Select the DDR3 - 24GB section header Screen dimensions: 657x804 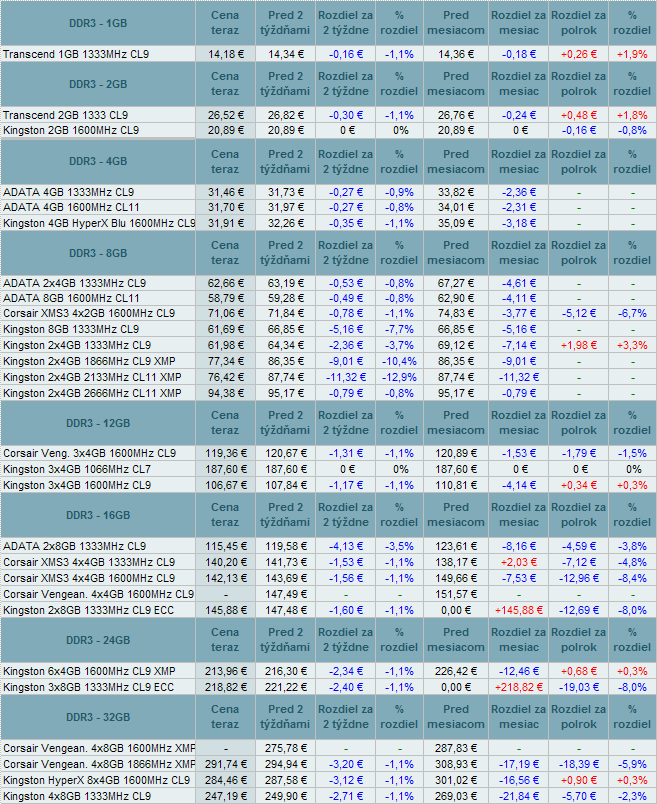point(98,640)
